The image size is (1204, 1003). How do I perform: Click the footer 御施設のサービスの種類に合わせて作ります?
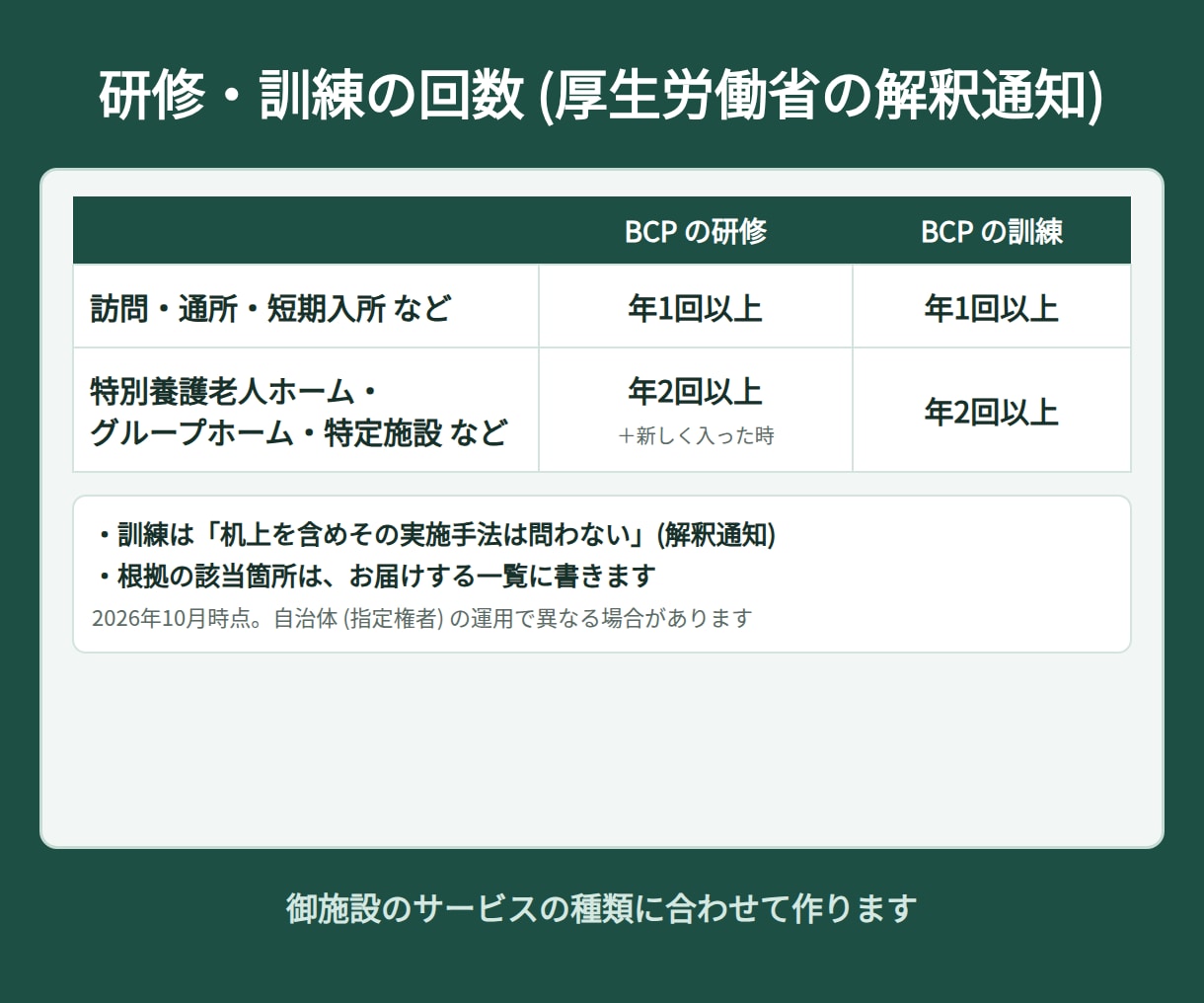[602, 908]
